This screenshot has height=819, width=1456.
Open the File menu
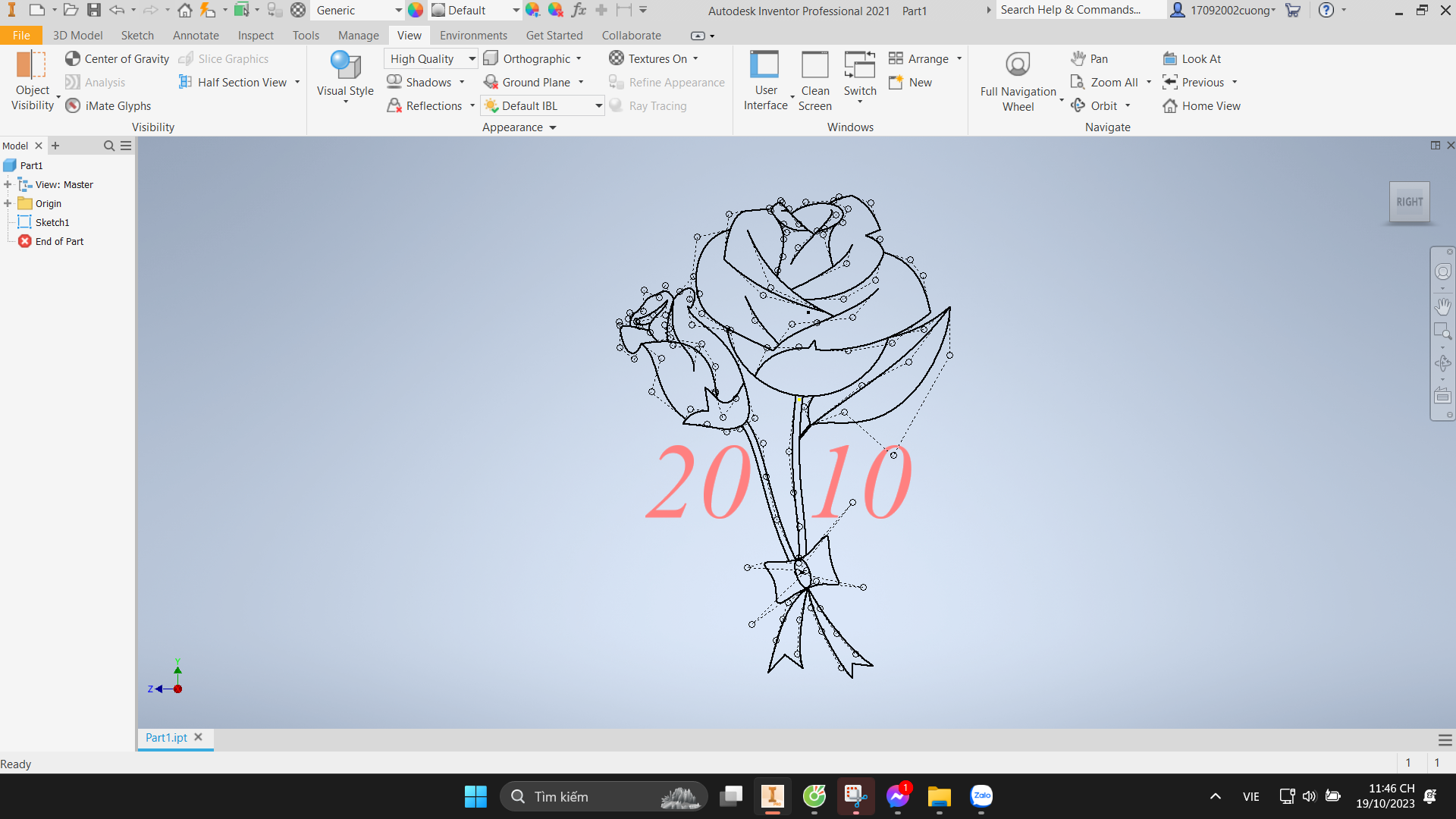21,36
